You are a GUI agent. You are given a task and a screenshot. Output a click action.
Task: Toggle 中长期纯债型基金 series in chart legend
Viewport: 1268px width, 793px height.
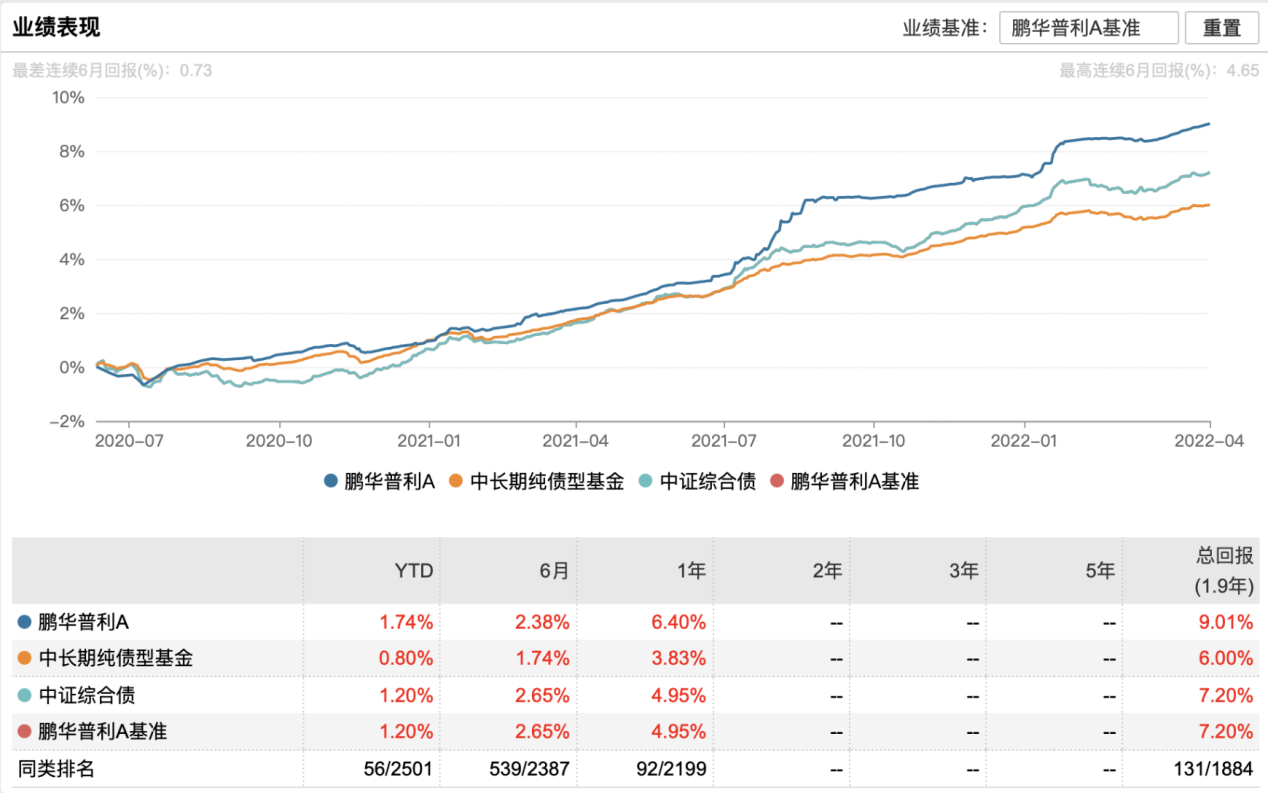tap(537, 481)
